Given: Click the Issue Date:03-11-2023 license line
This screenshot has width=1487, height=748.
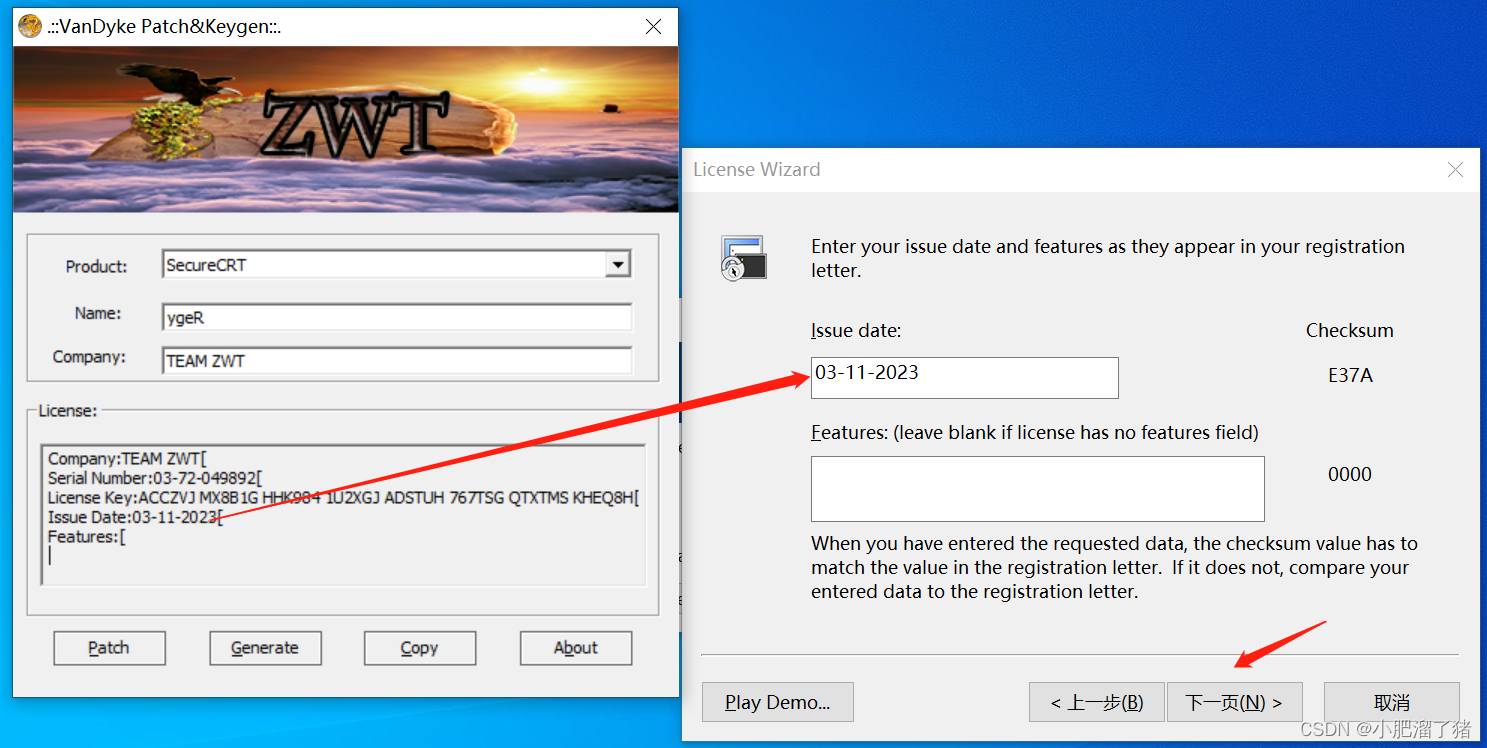Looking at the screenshot, I should [x=135, y=517].
